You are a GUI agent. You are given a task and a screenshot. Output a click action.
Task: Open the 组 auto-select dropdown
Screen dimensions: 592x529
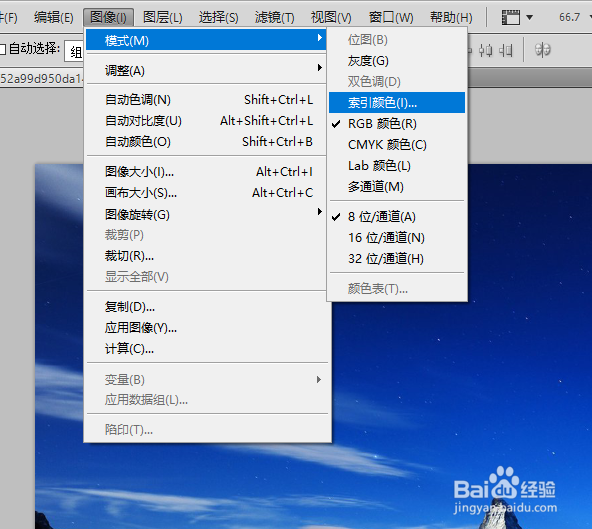tap(74, 51)
